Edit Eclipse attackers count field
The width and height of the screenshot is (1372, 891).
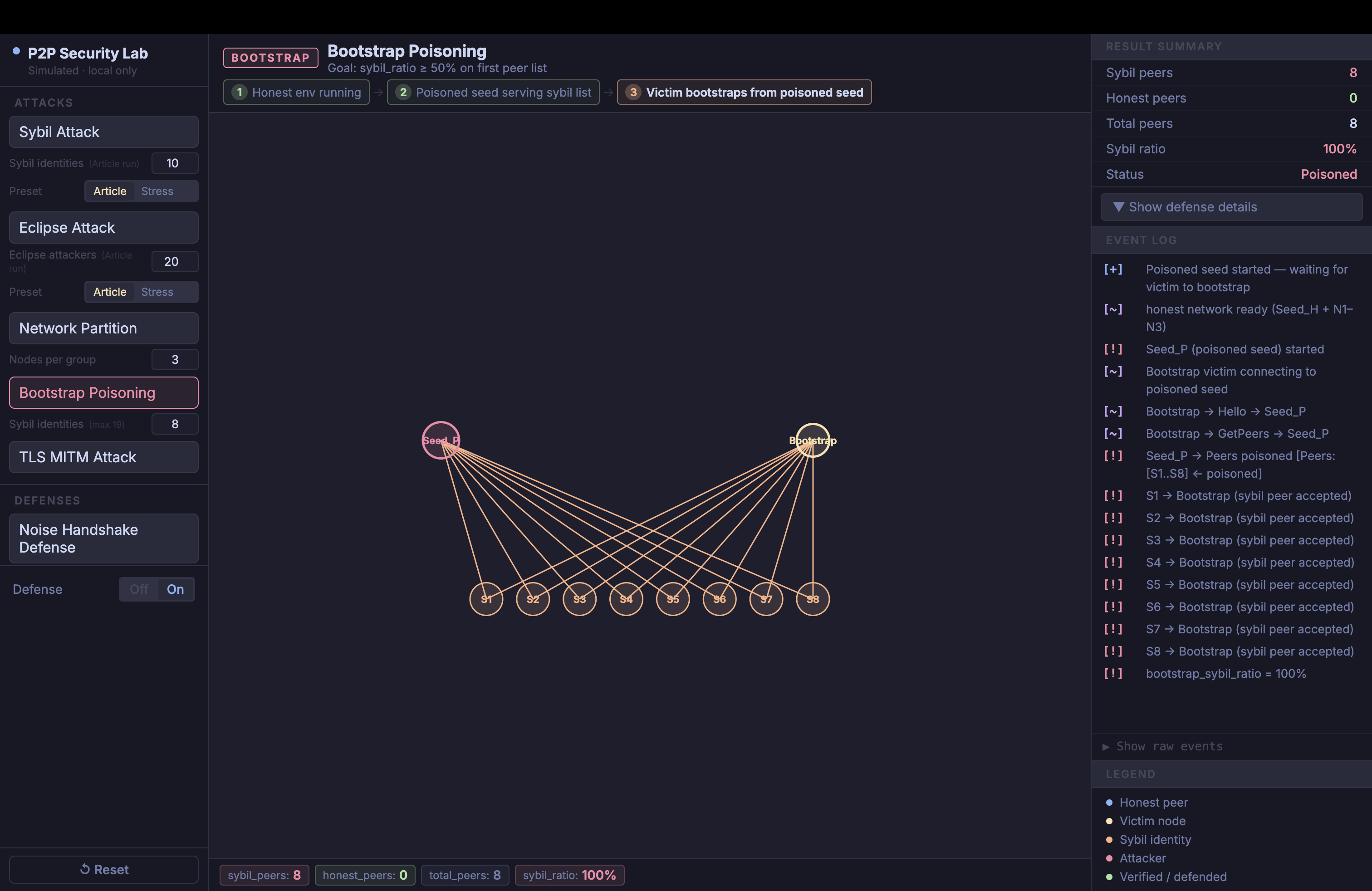pyautogui.click(x=175, y=262)
